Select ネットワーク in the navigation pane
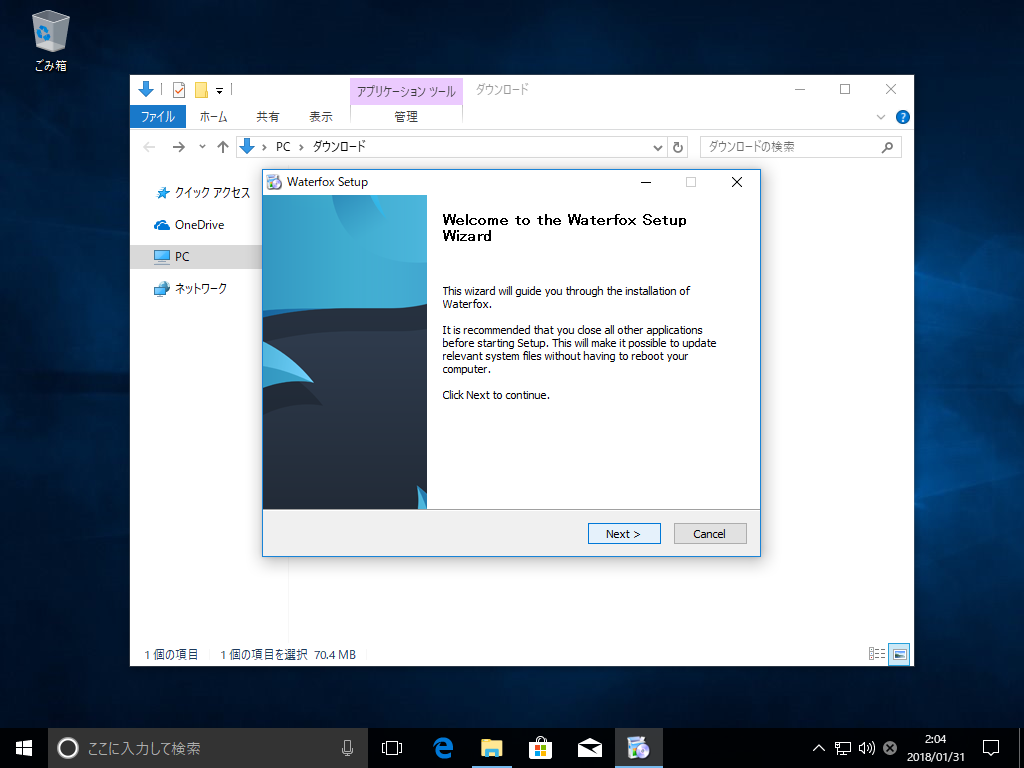 tap(191, 289)
